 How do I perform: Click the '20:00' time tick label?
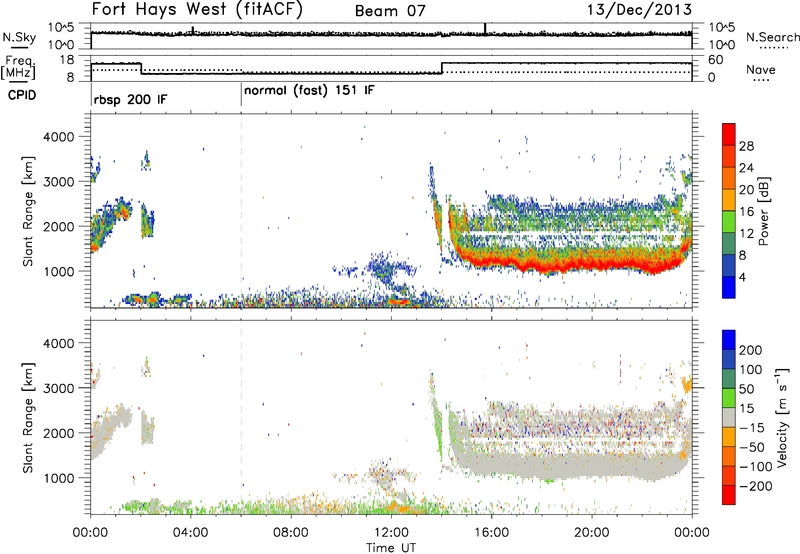tap(592, 533)
